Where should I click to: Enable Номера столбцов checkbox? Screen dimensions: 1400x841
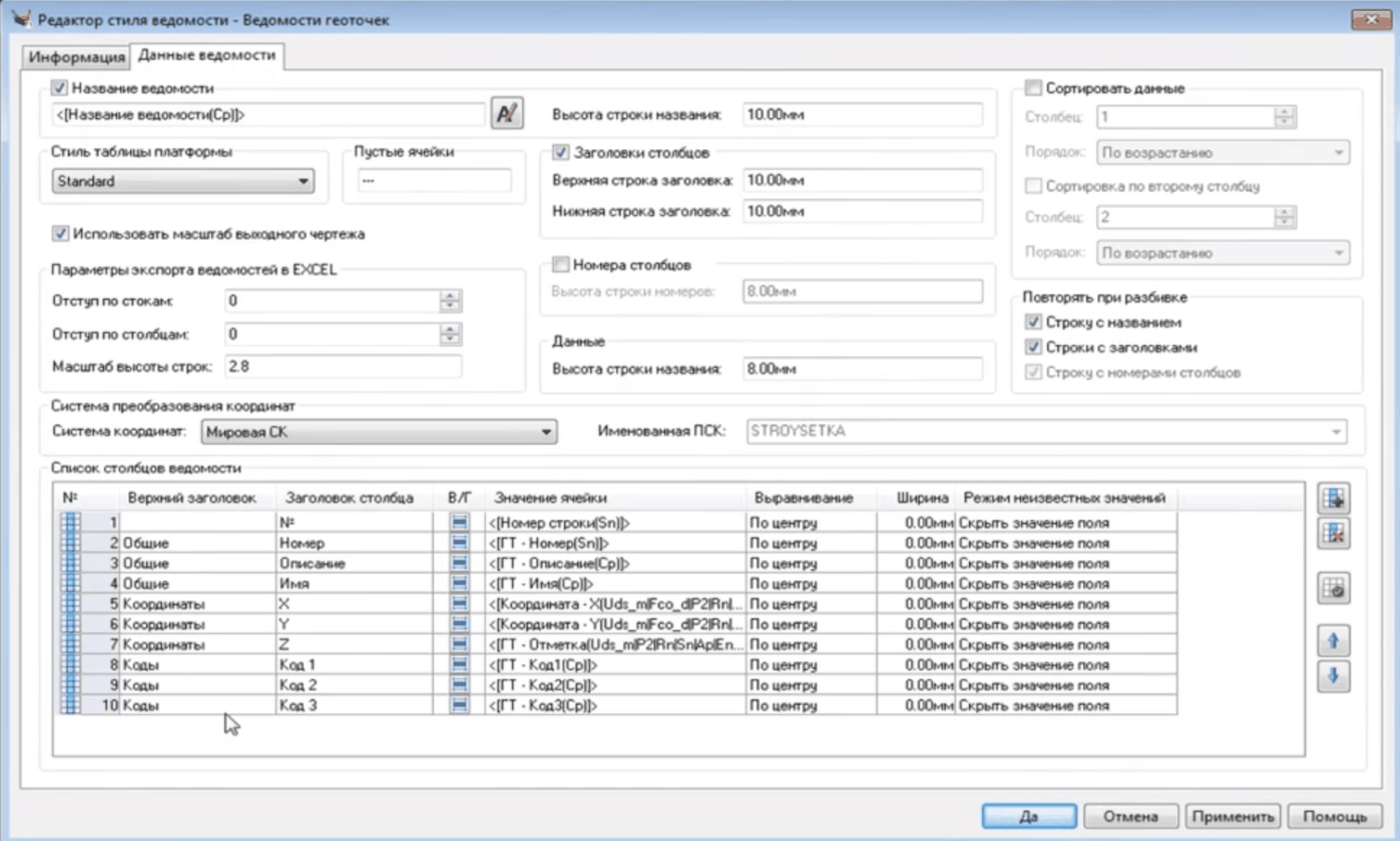click(x=560, y=265)
